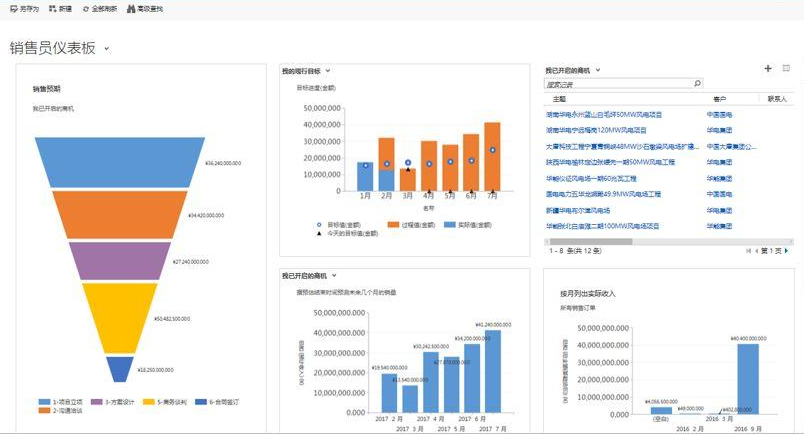Sort list by the 联系人 column header
Screen dimensions: 804x434
777,99
